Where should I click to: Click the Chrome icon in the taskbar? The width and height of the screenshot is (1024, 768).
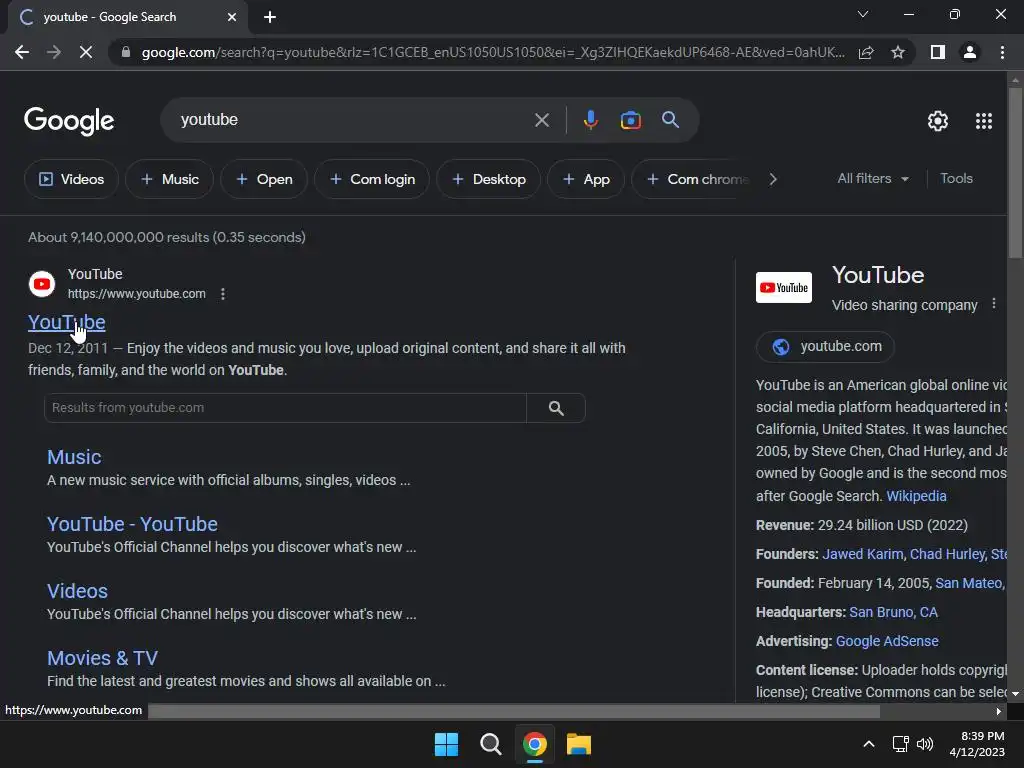tap(534, 744)
